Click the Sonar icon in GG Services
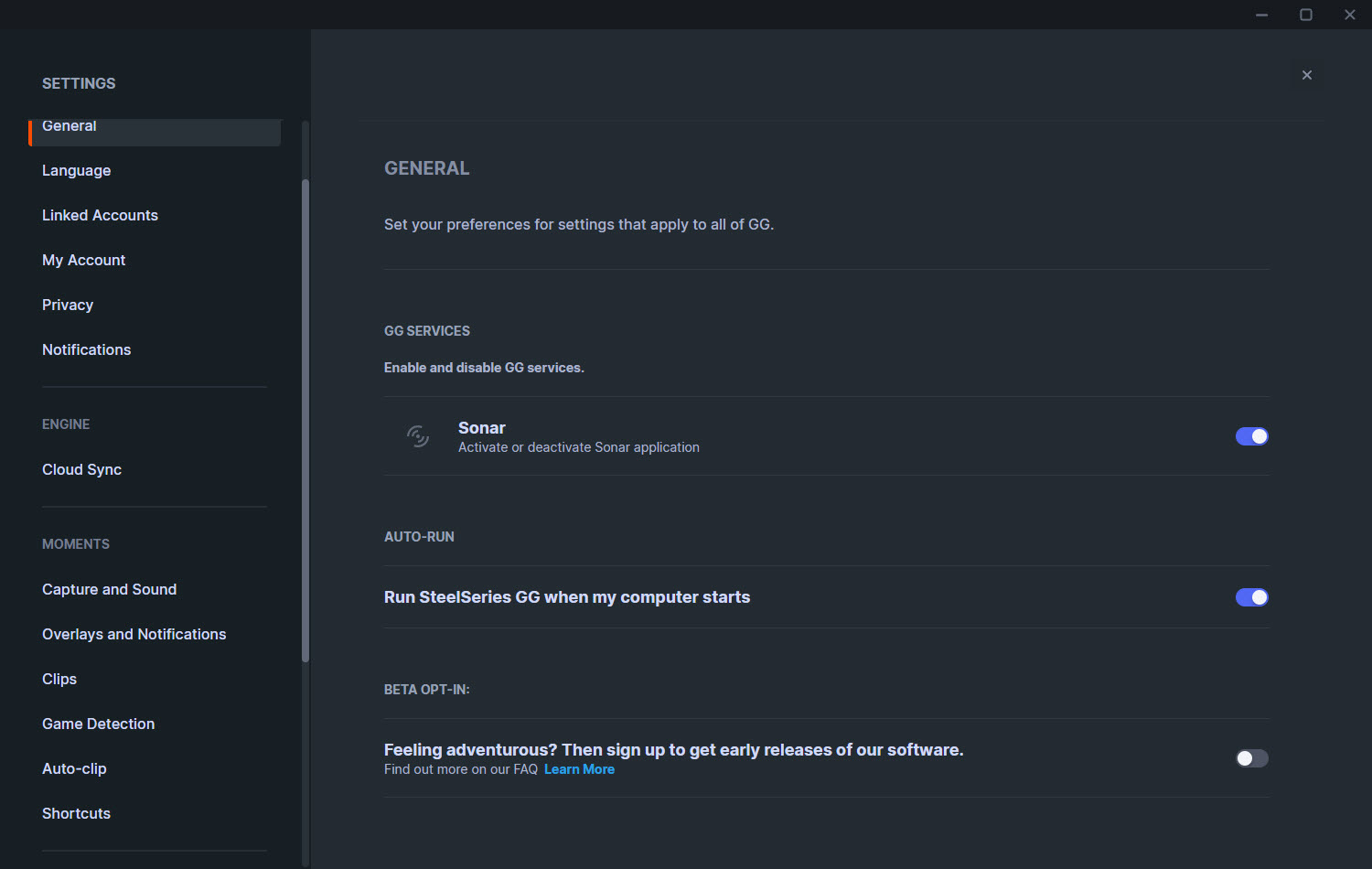This screenshot has height=869, width=1372. coord(418,436)
